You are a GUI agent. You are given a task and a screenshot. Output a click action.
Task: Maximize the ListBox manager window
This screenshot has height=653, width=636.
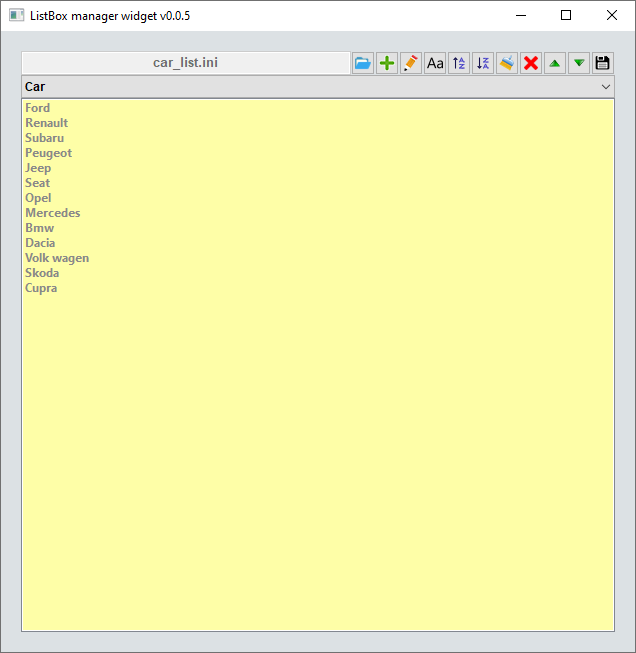pos(566,15)
